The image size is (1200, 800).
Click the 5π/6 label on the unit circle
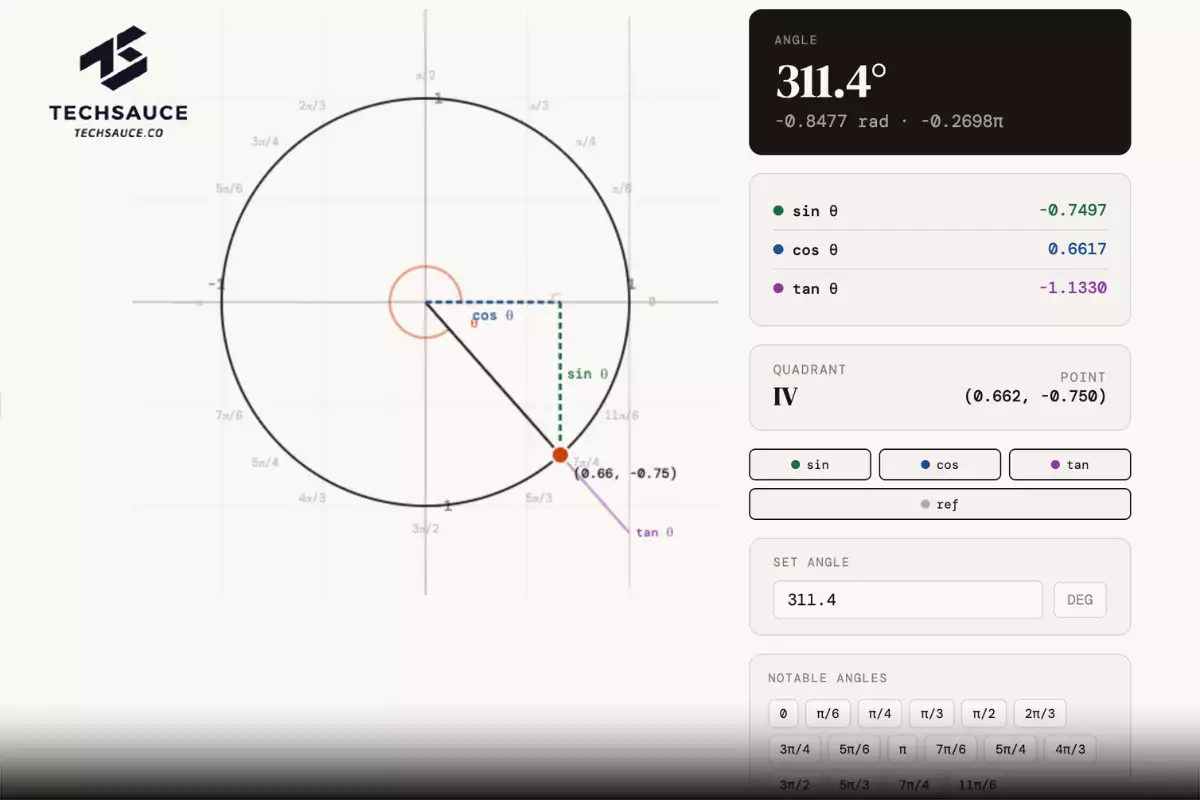pyautogui.click(x=229, y=188)
